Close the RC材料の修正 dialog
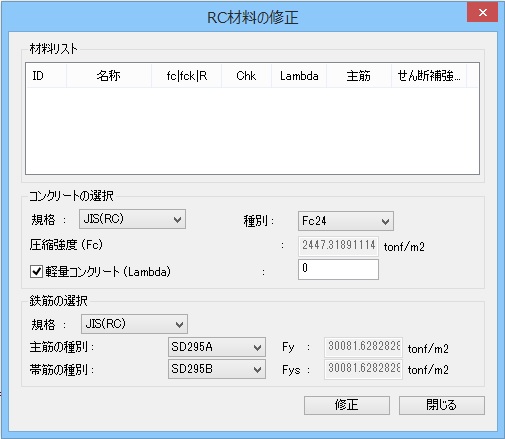The height and width of the screenshot is (439, 505). click(482, 13)
